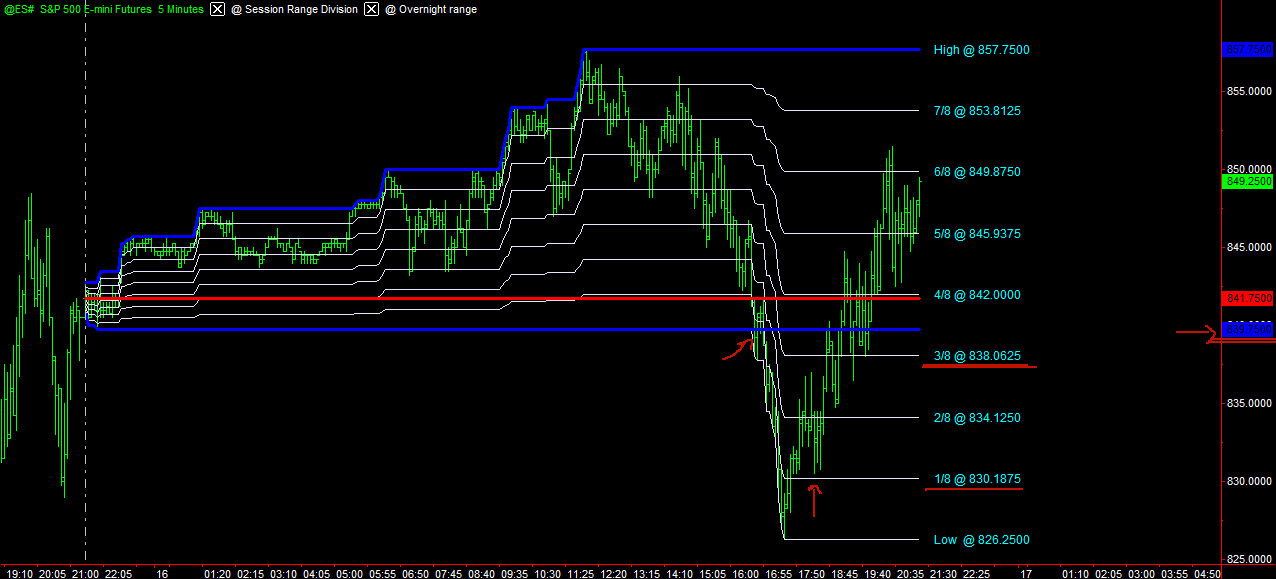Select the 3/8 @ 838.0625 level label
1276x579 pixels.
point(977,356)
